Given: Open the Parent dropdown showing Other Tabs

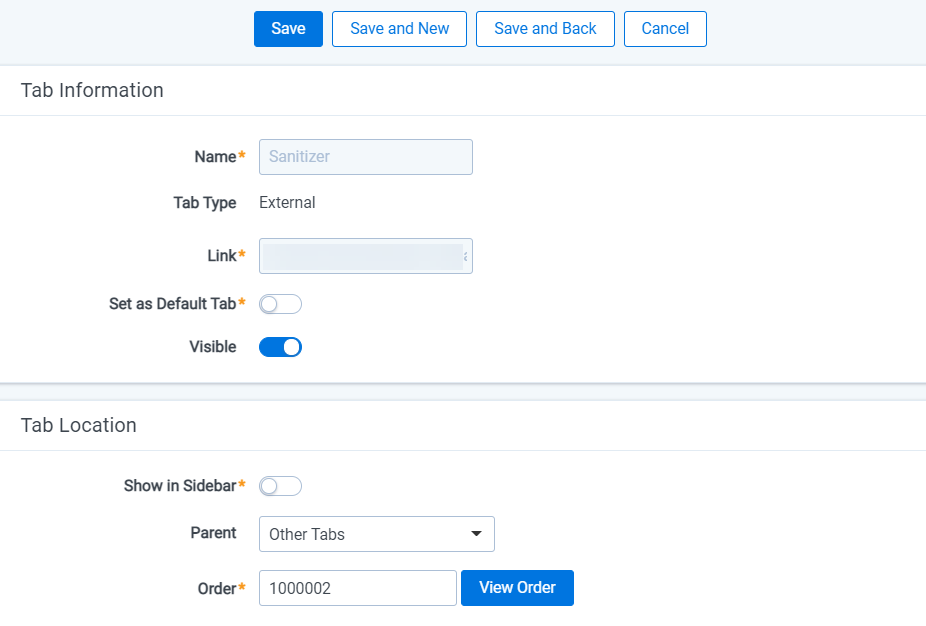Looking at the screenshot, I should 377,534.
